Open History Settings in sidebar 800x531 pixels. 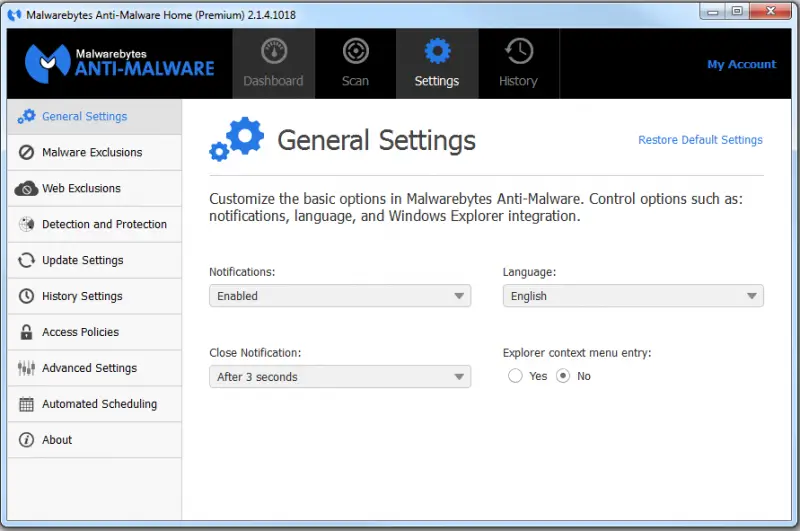tap(95, 296)
